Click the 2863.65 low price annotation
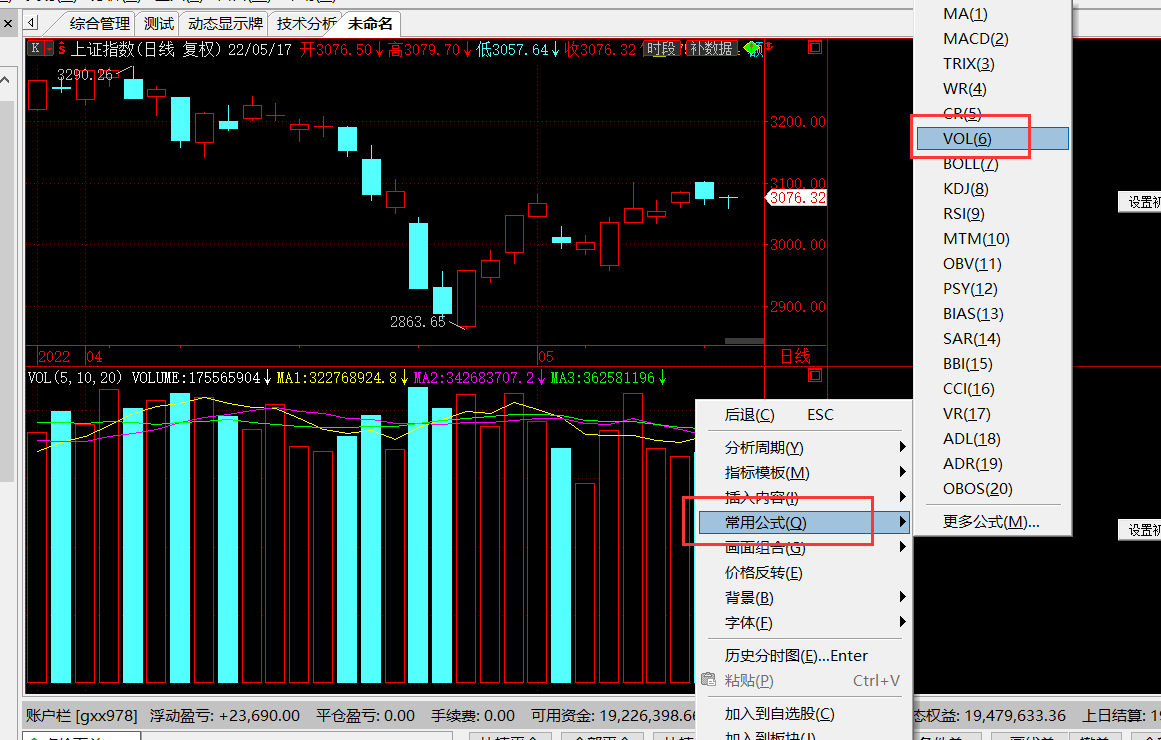Viewport: 1161px width, 740px height. [x=418, y=321]
